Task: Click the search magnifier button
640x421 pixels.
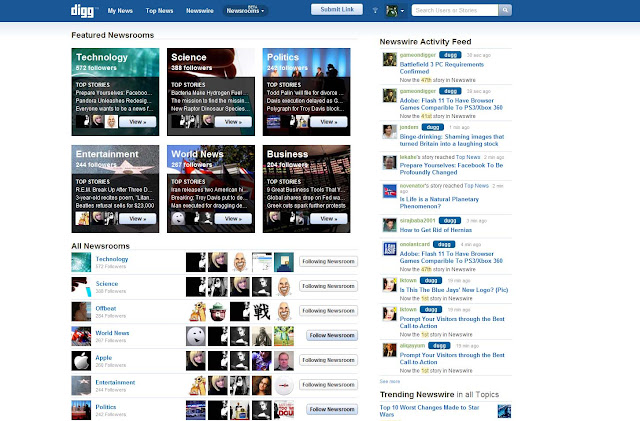Action: 505,10
